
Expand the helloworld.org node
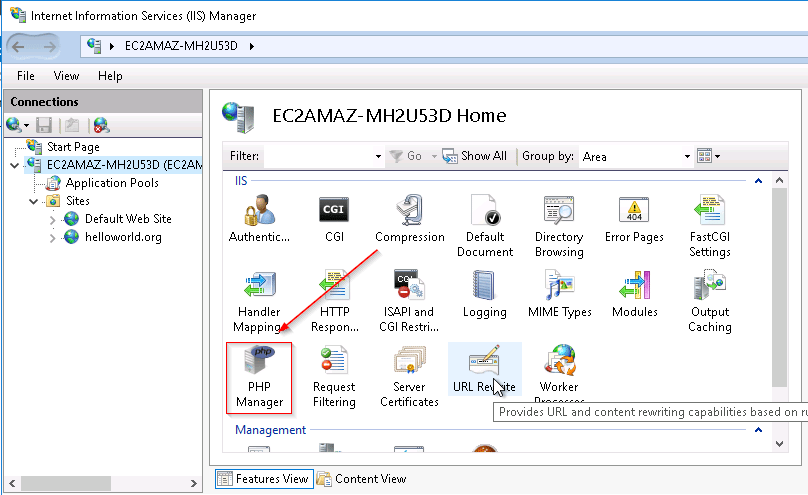[x=53, y=238]
